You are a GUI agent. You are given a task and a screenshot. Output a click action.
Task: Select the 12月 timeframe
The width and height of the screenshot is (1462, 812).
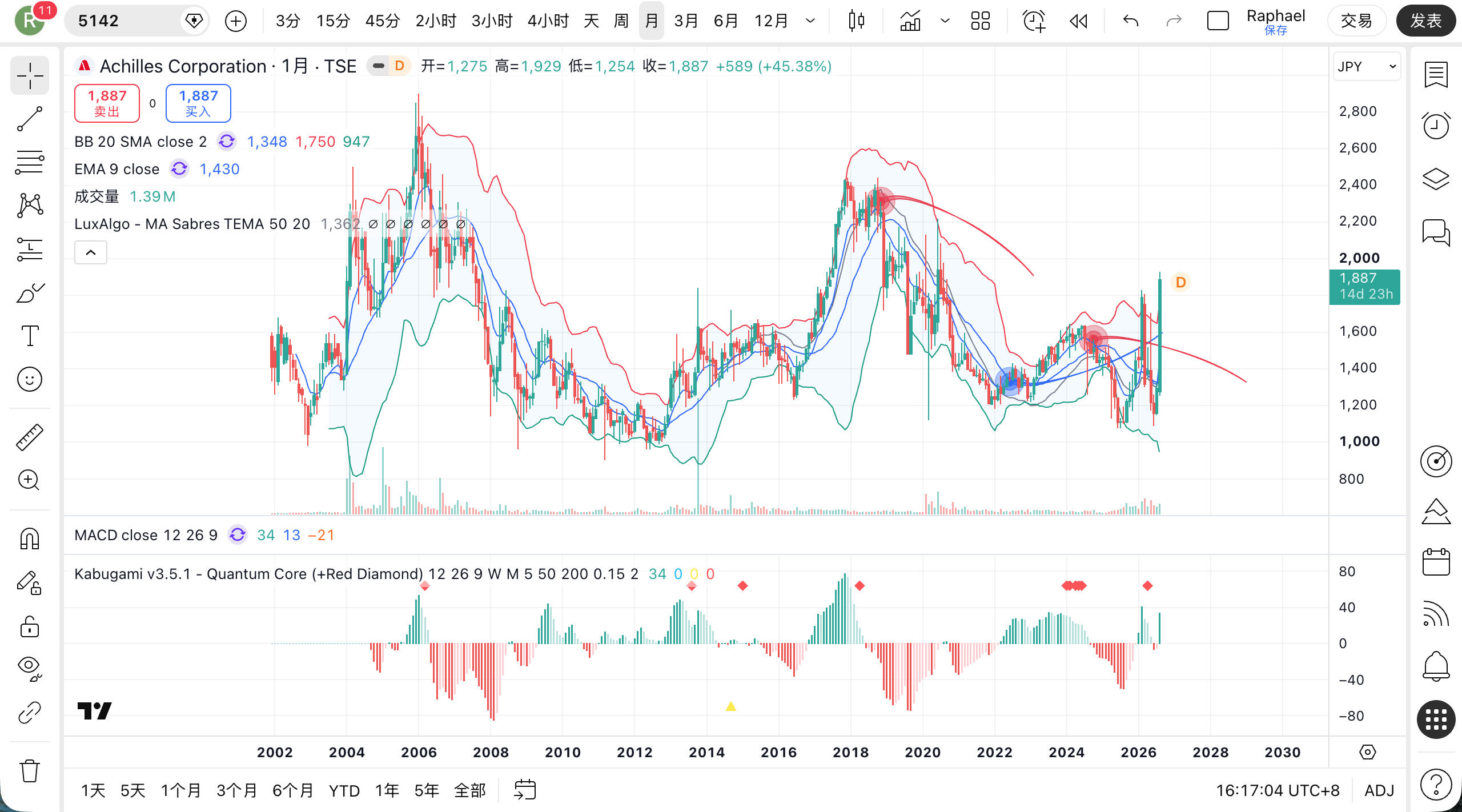[771, 21]
